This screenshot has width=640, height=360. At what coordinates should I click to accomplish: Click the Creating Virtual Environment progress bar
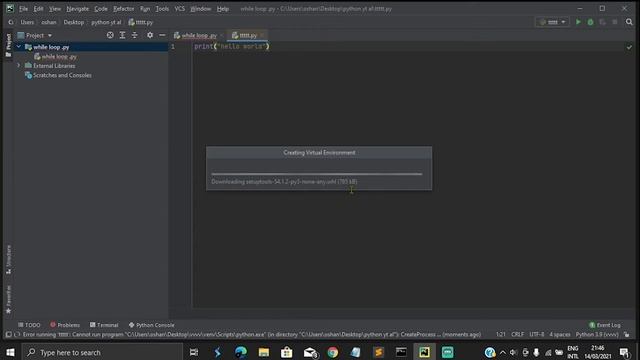click(317, 174)
